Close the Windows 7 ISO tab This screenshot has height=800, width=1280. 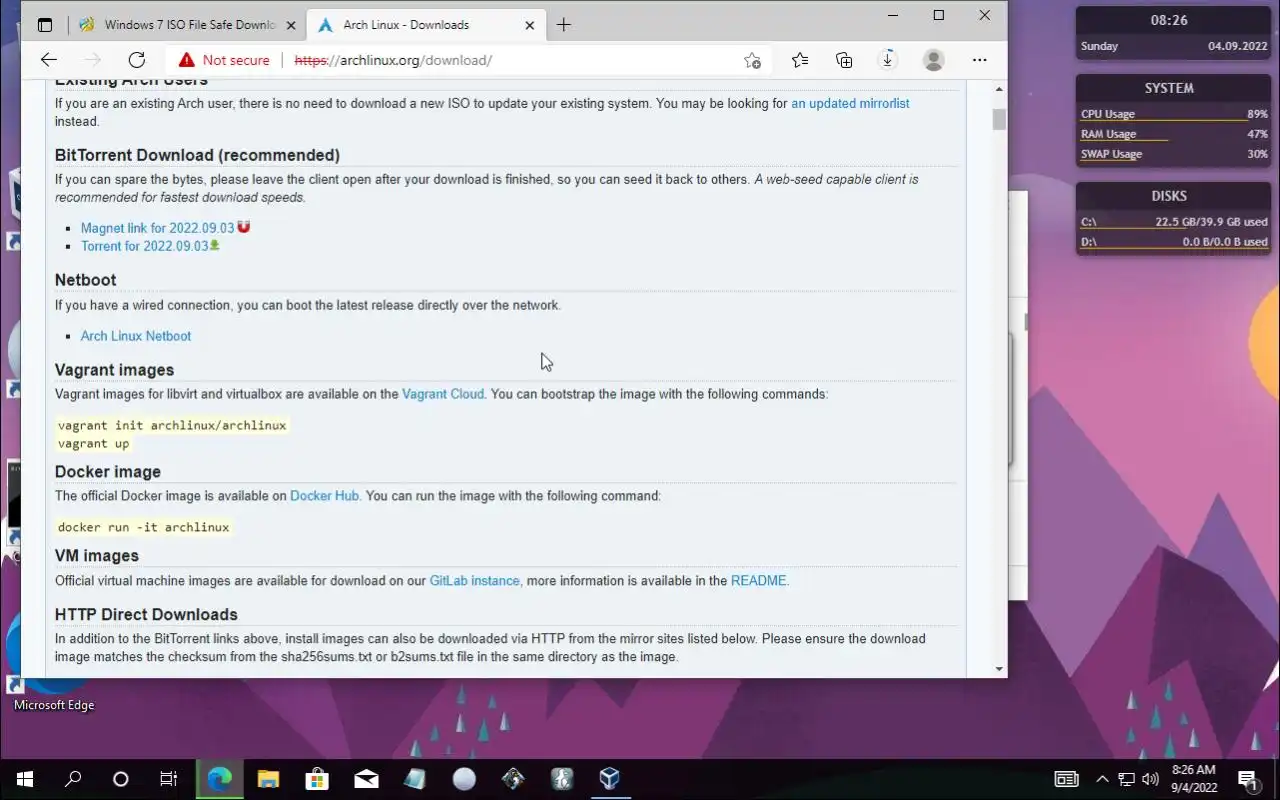[x=290, y=25]
